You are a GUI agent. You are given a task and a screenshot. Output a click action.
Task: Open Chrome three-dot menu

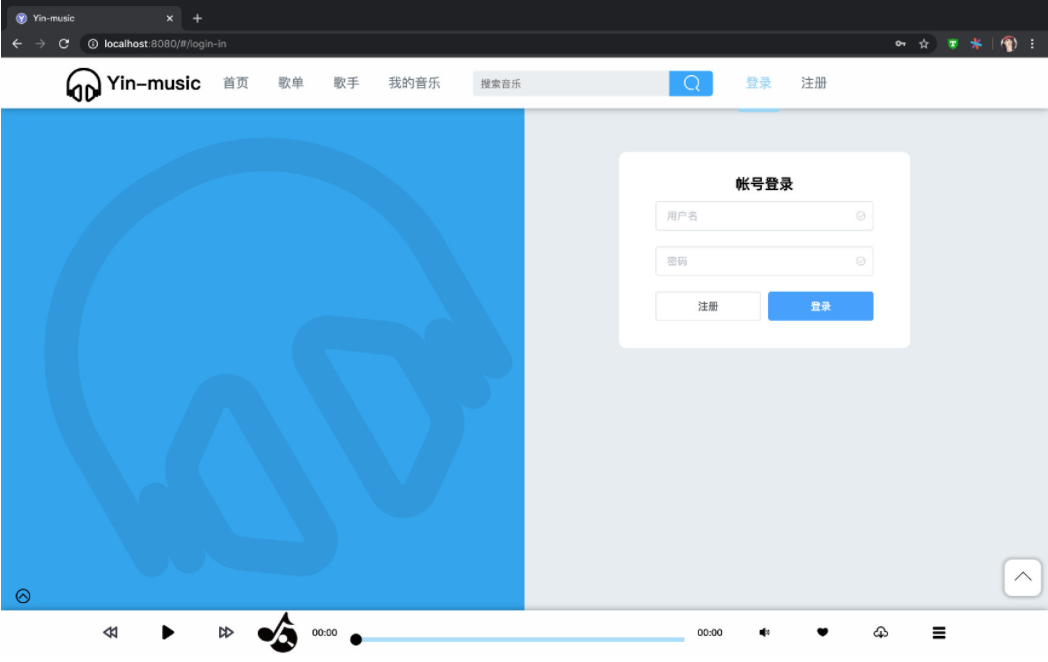coord(1033,43)
